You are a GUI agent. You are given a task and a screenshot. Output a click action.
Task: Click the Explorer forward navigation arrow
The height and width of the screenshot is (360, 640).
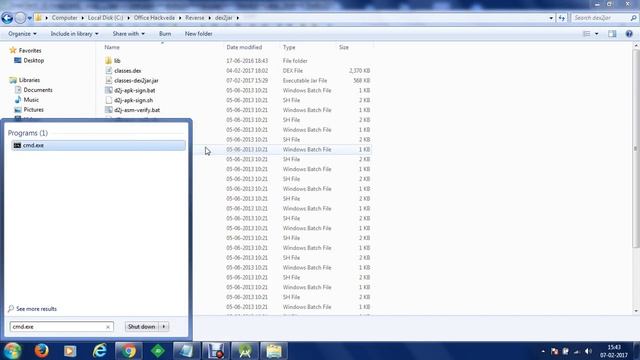pos(20,18)
